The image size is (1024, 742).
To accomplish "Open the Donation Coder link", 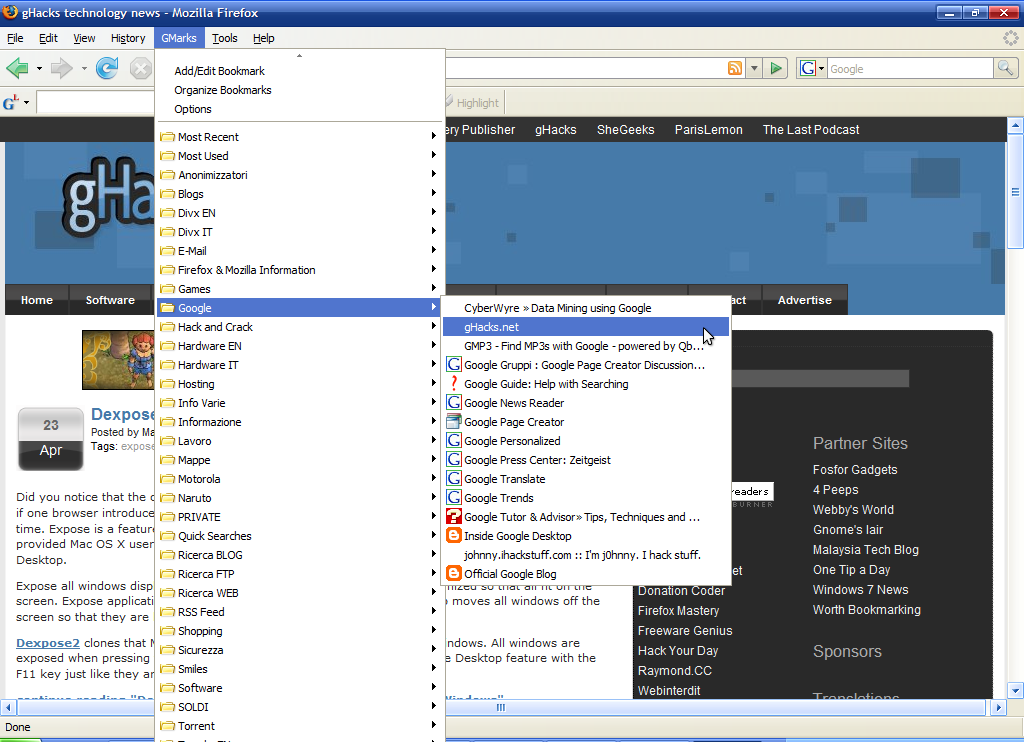I will tap(681, 590).
